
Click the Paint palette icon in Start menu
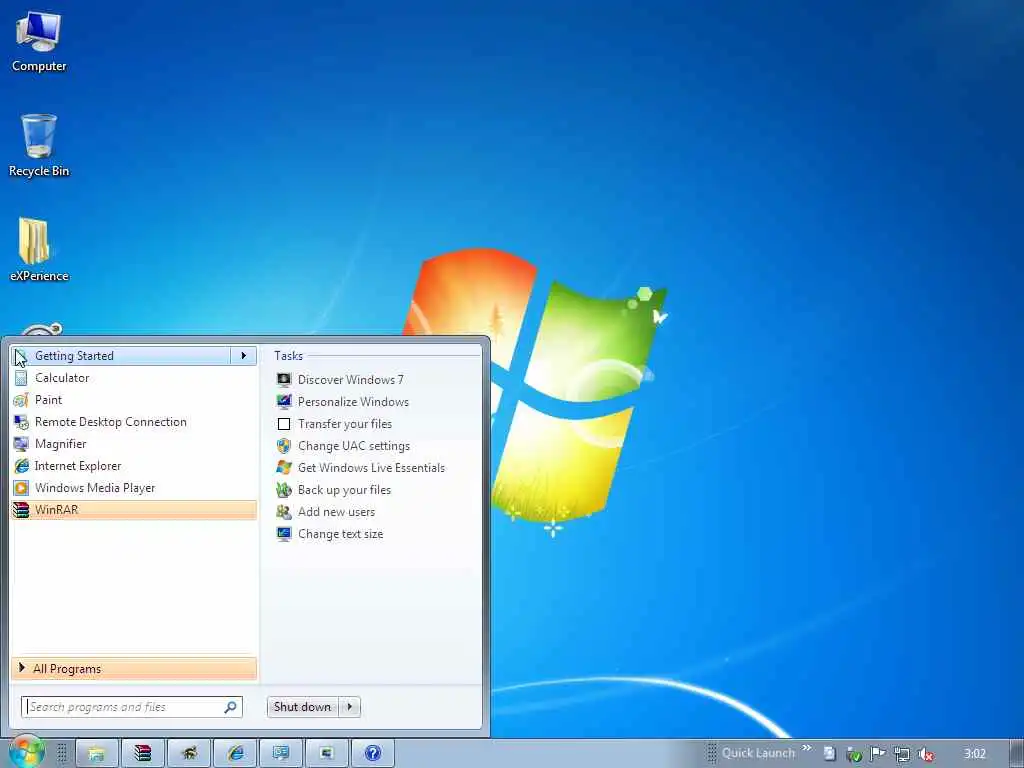pos(21,400)
